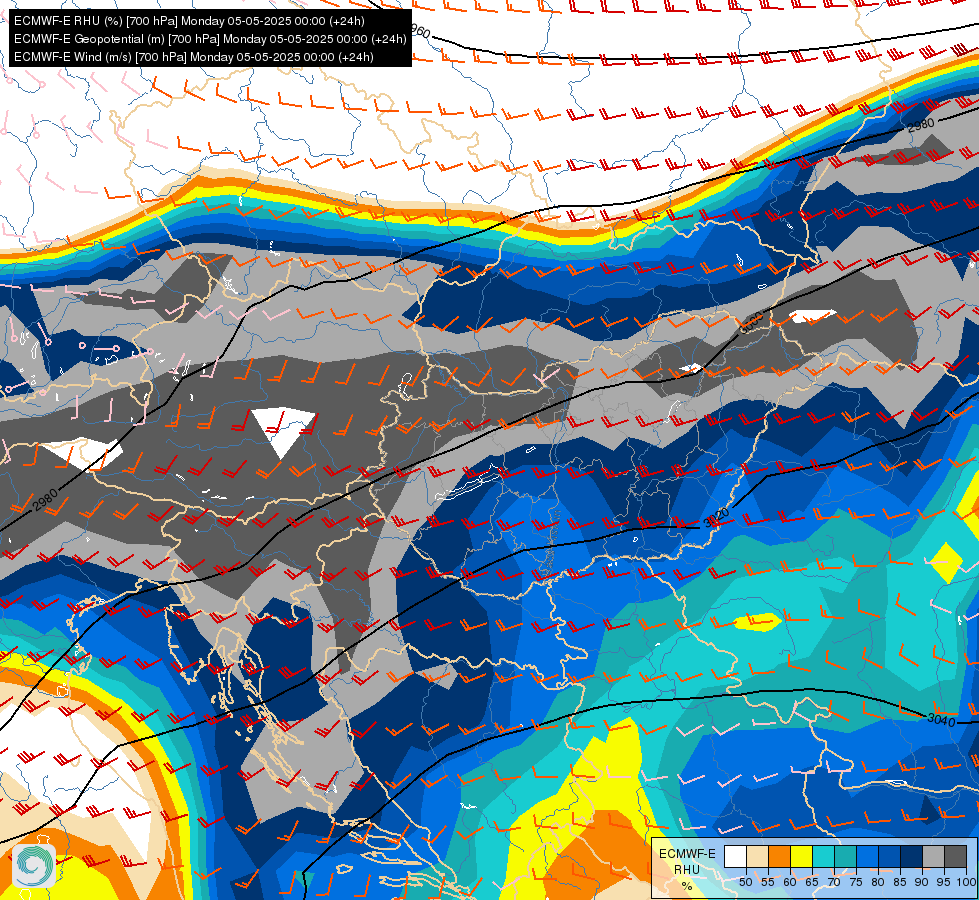This screenshot has width=979, height=900.
Task: Click the legend value 80
Action: 878,882
